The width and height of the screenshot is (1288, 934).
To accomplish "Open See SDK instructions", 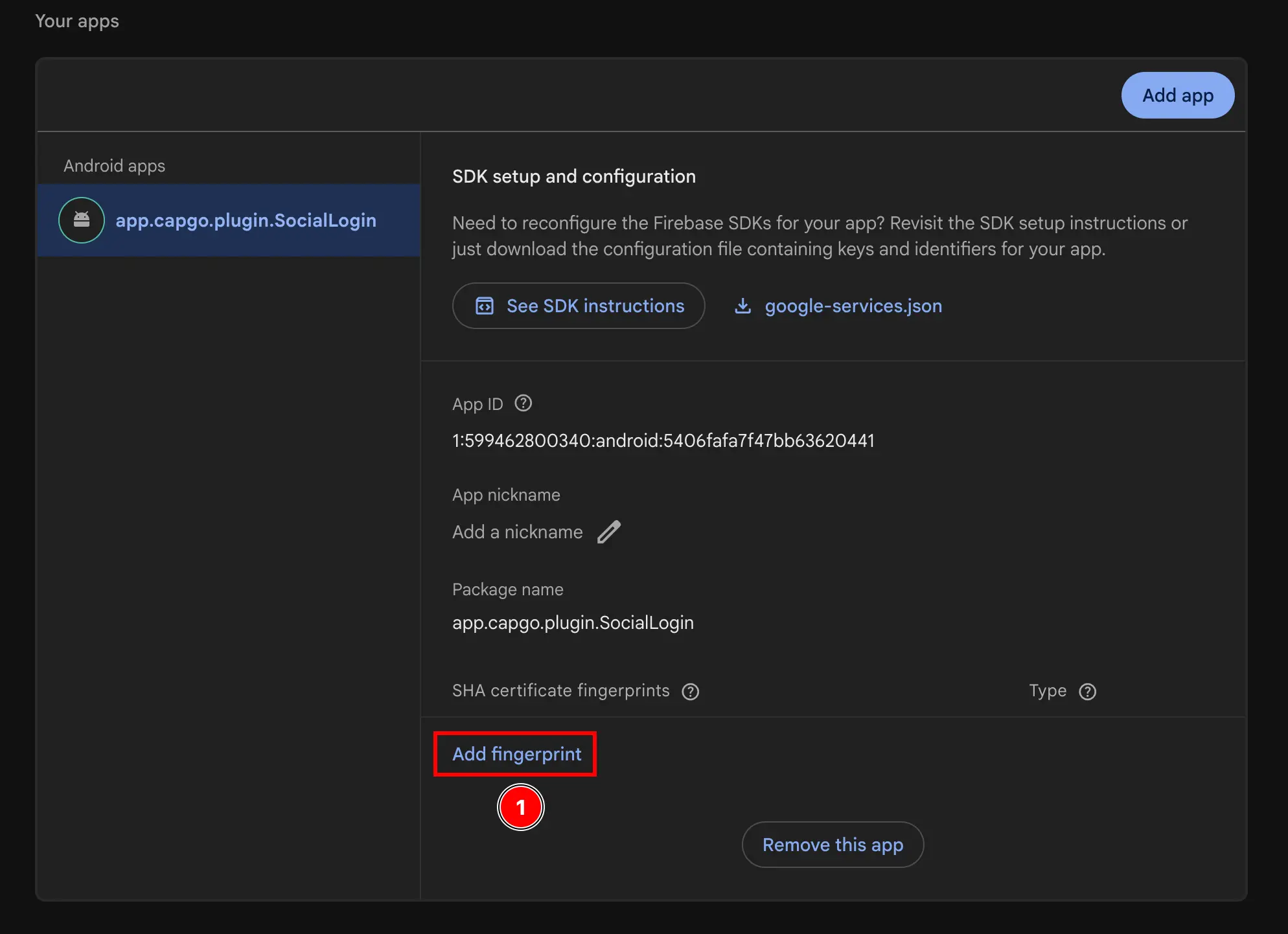I will pyautogui.click(x=579, y=306).
